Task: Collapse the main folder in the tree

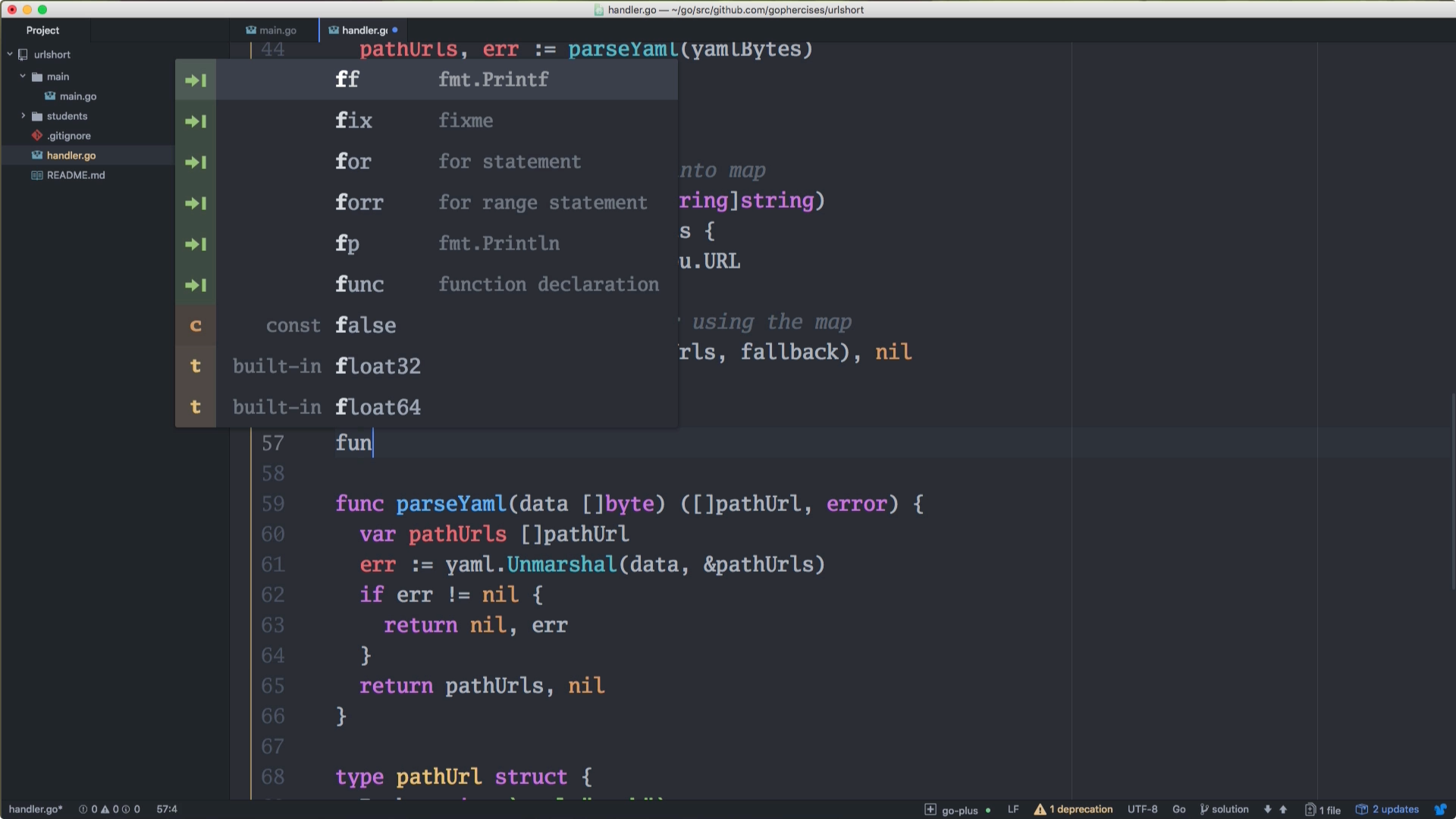Action: coord(22,76)
